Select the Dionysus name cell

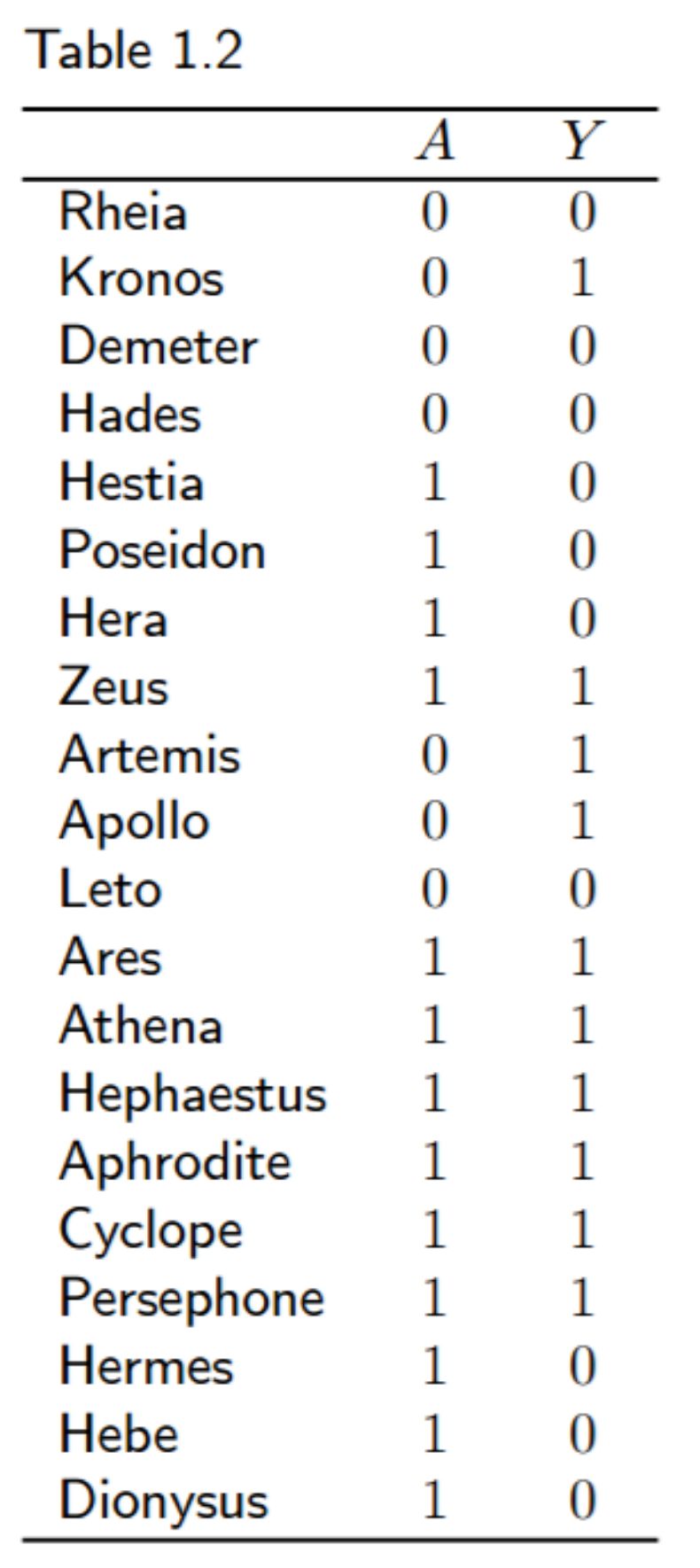163,1502
